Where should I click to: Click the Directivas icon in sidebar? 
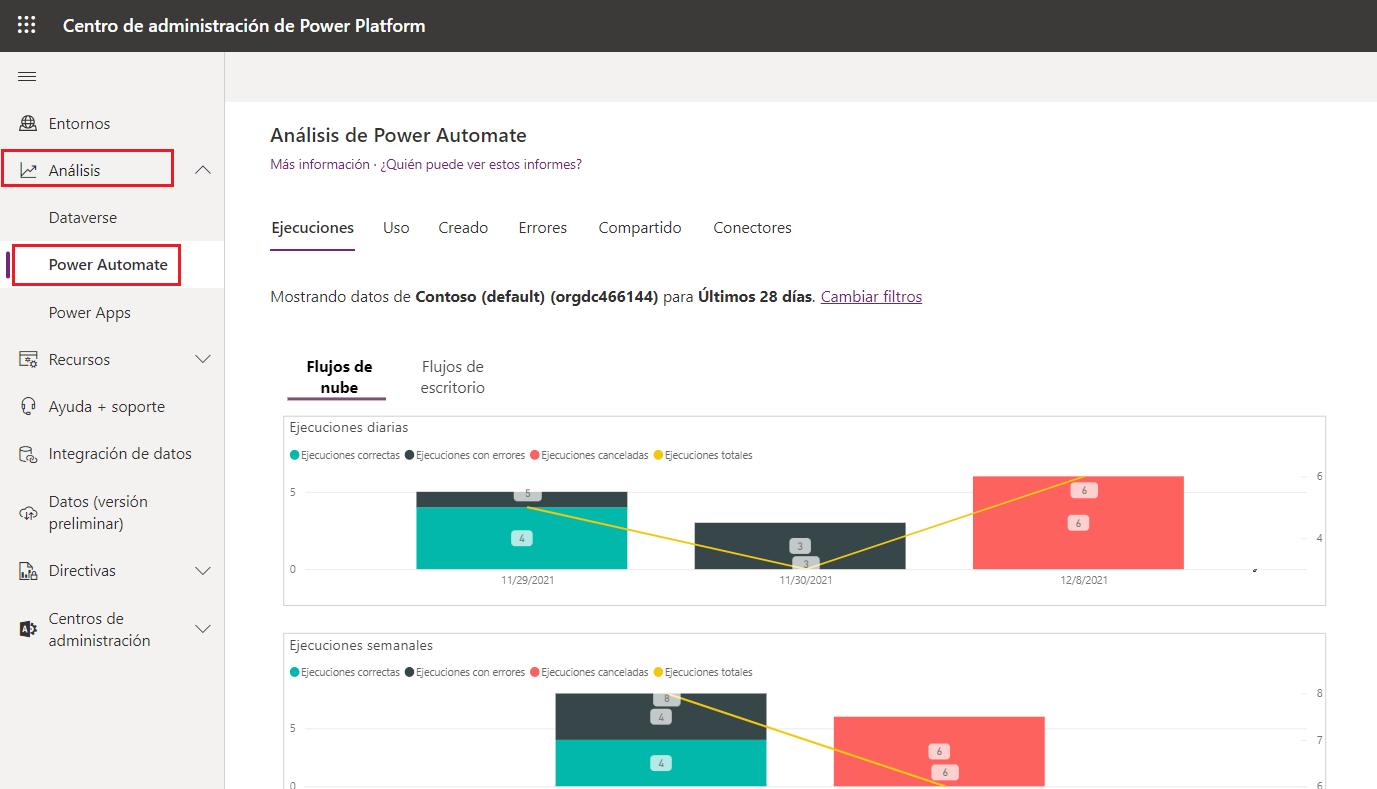pos(28,571)
